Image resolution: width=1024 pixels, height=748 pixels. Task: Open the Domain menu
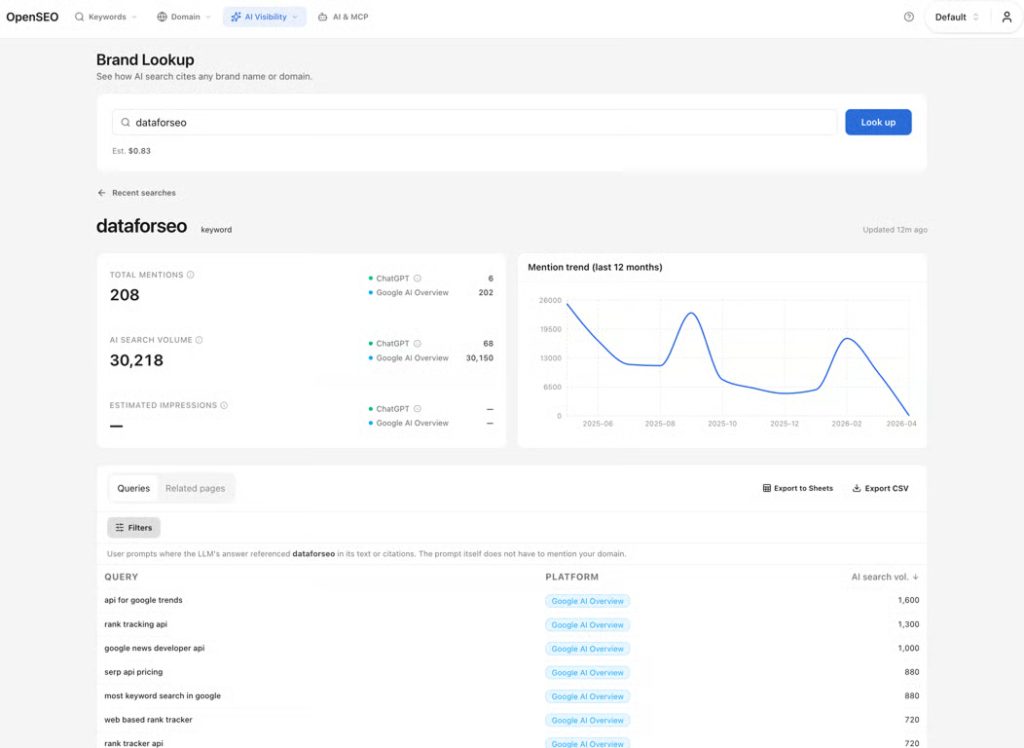(184, 17)
